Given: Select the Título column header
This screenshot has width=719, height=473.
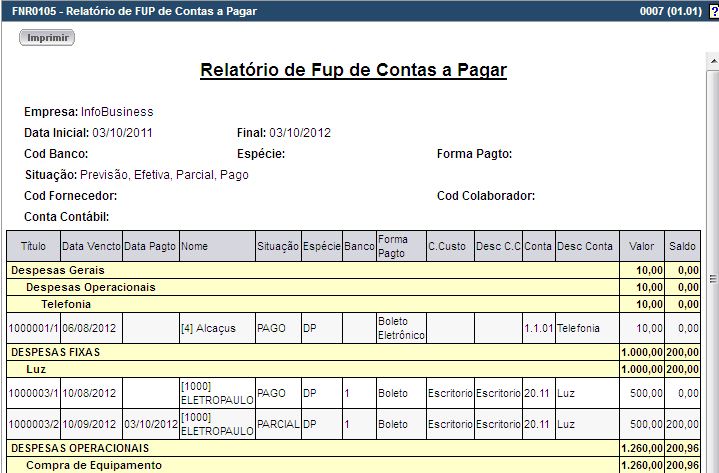Looking at the screenshot, I should click(33, 246).
